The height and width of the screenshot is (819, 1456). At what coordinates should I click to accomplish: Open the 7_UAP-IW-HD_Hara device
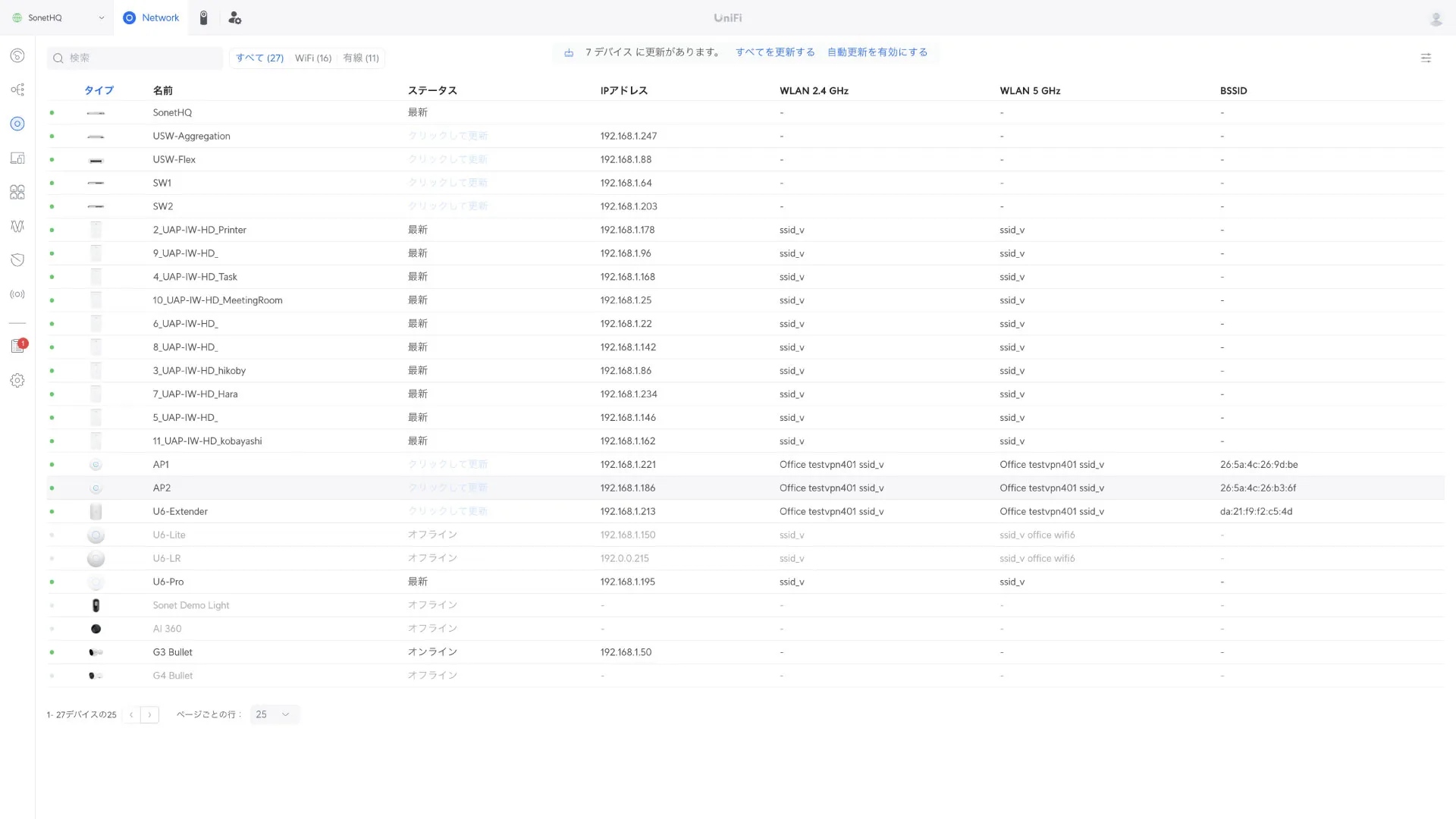click(x=195, y=394)
